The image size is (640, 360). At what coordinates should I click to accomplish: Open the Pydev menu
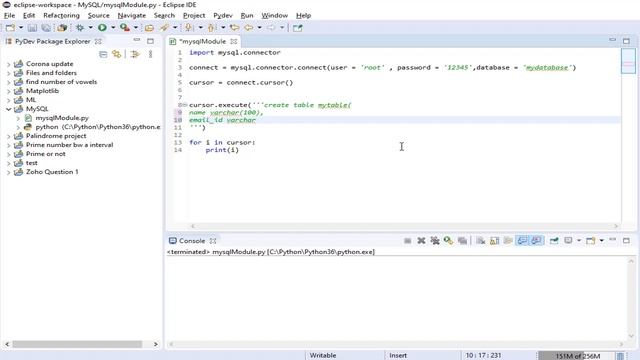click(x=223, y=16)
